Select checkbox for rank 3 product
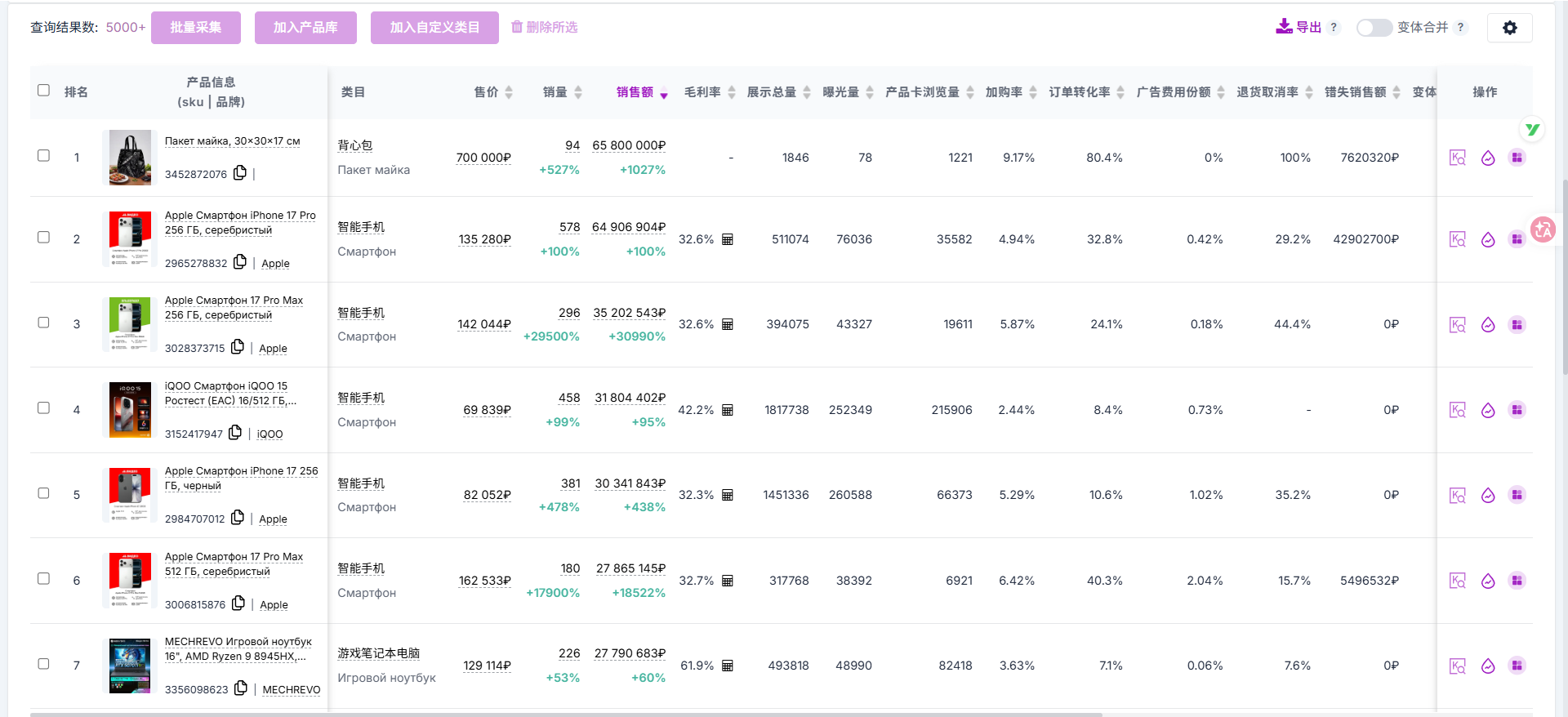 point(44,323)
